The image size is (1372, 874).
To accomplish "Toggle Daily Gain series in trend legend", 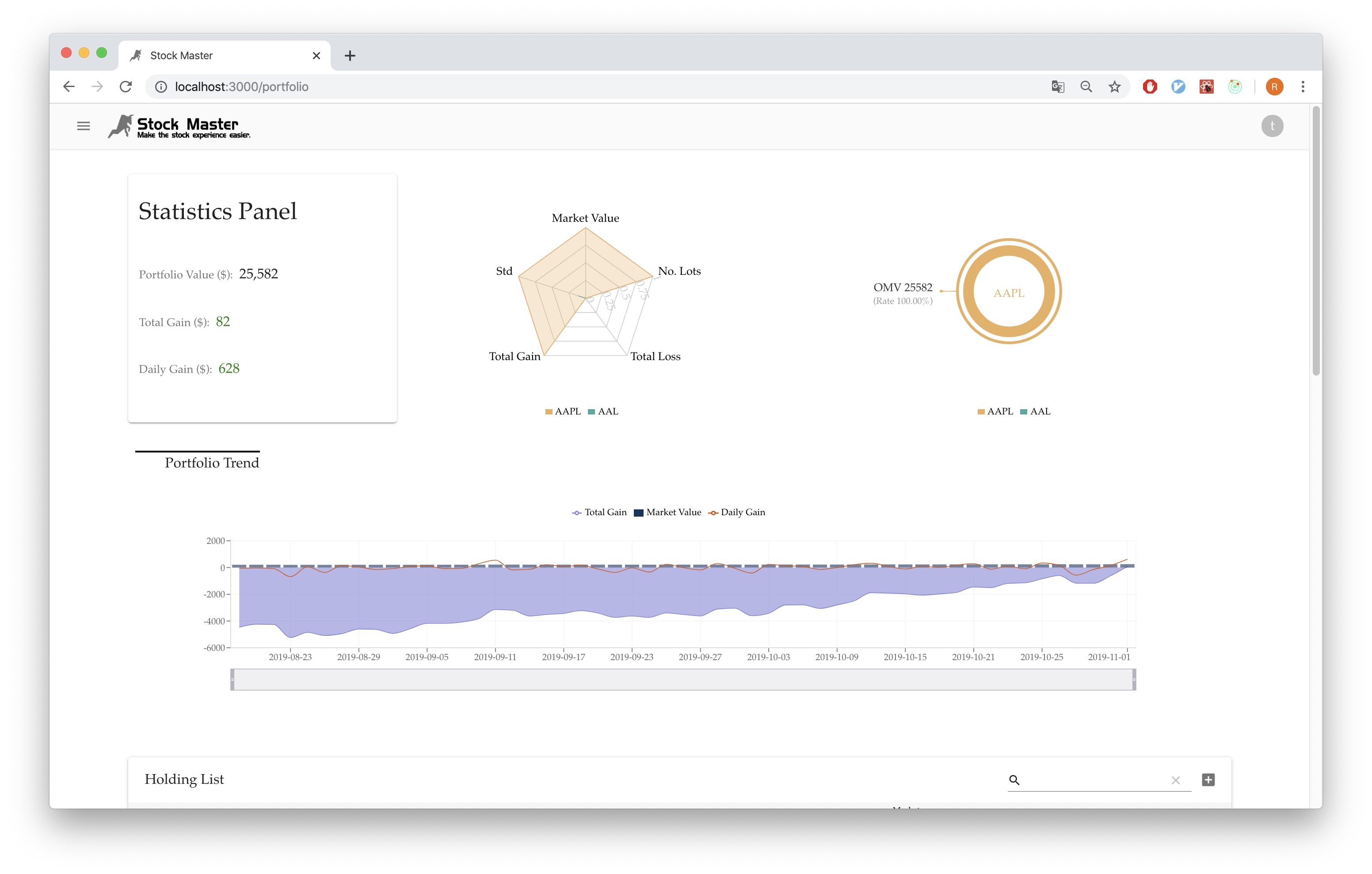I will pyautogui.click(x=736, y=512).
